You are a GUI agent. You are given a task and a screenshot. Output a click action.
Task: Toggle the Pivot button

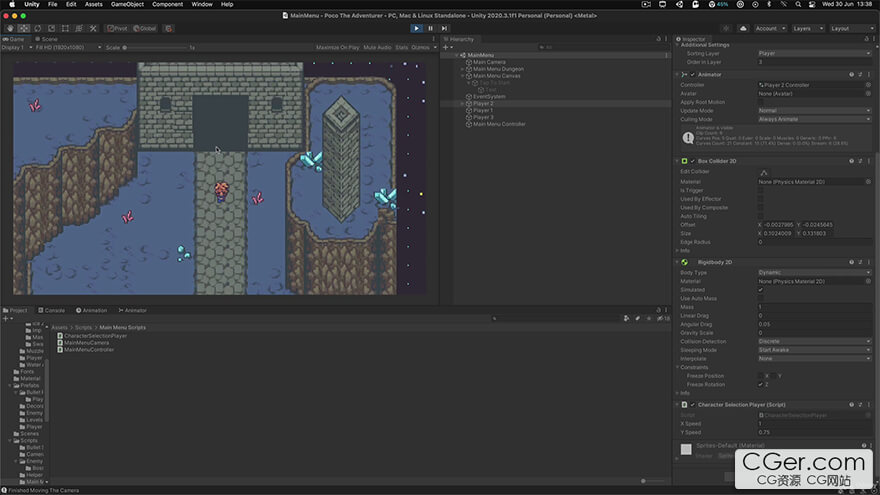point(117,28)
